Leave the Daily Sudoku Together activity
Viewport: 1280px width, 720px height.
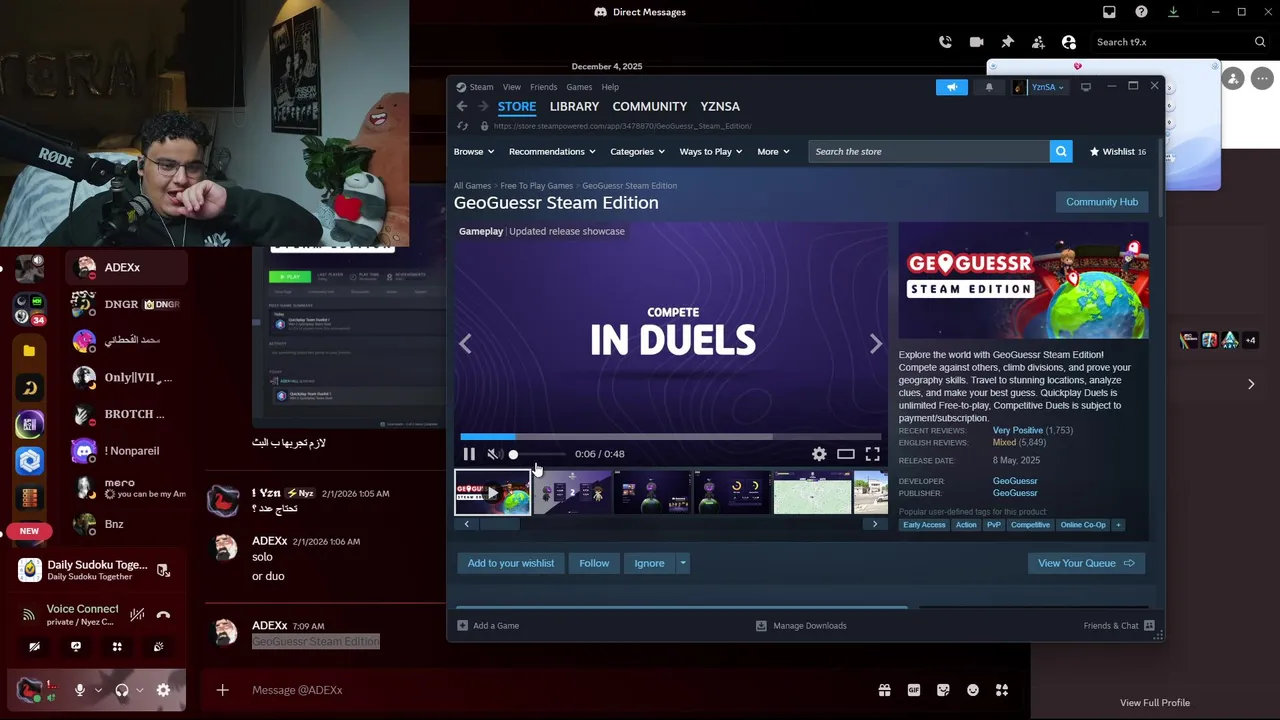click(163, 570)
